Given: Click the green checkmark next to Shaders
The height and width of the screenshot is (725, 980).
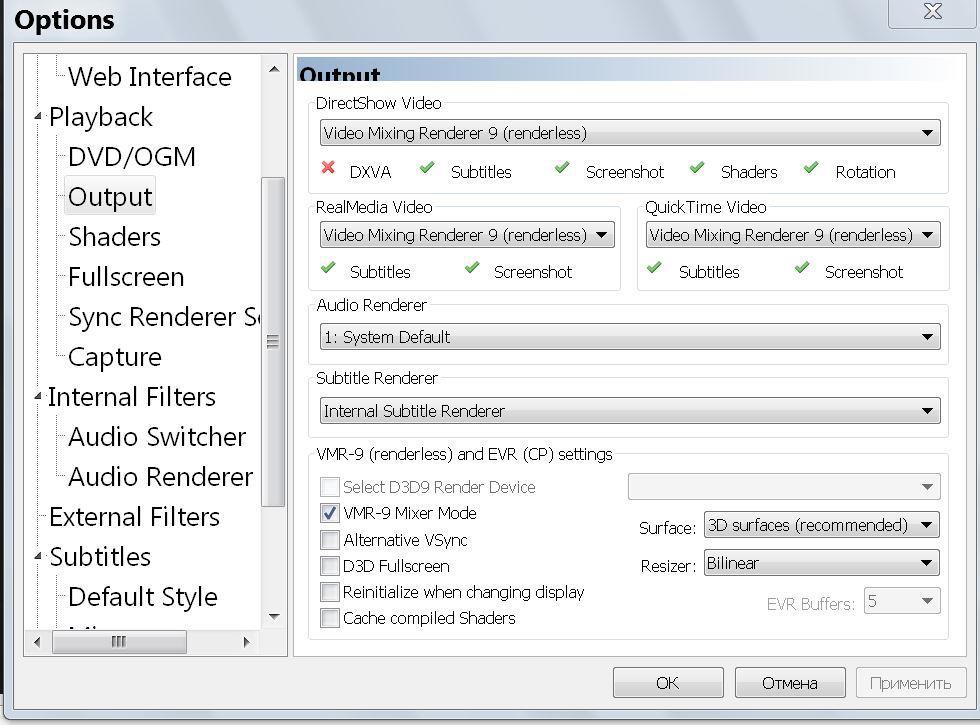Looking at the screenshot, I should (697, 169).
